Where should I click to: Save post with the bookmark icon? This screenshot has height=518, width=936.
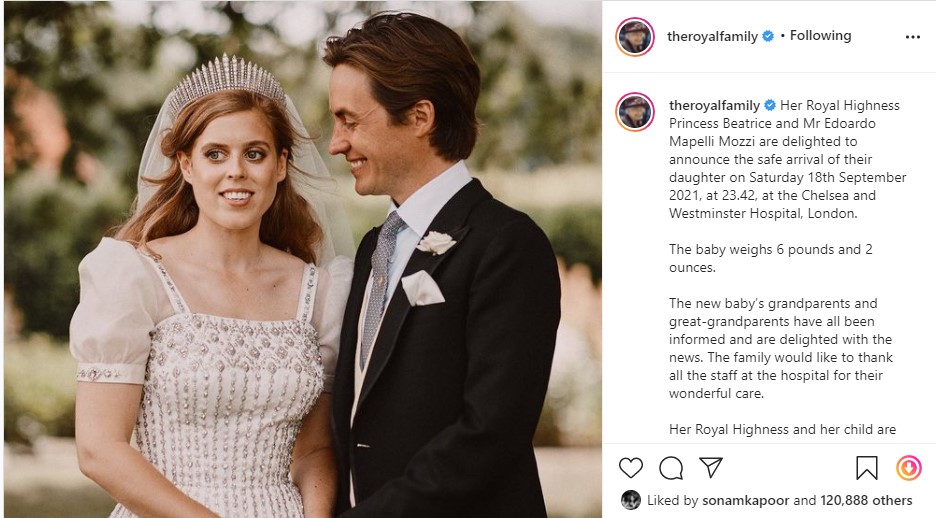pos(867,468)
